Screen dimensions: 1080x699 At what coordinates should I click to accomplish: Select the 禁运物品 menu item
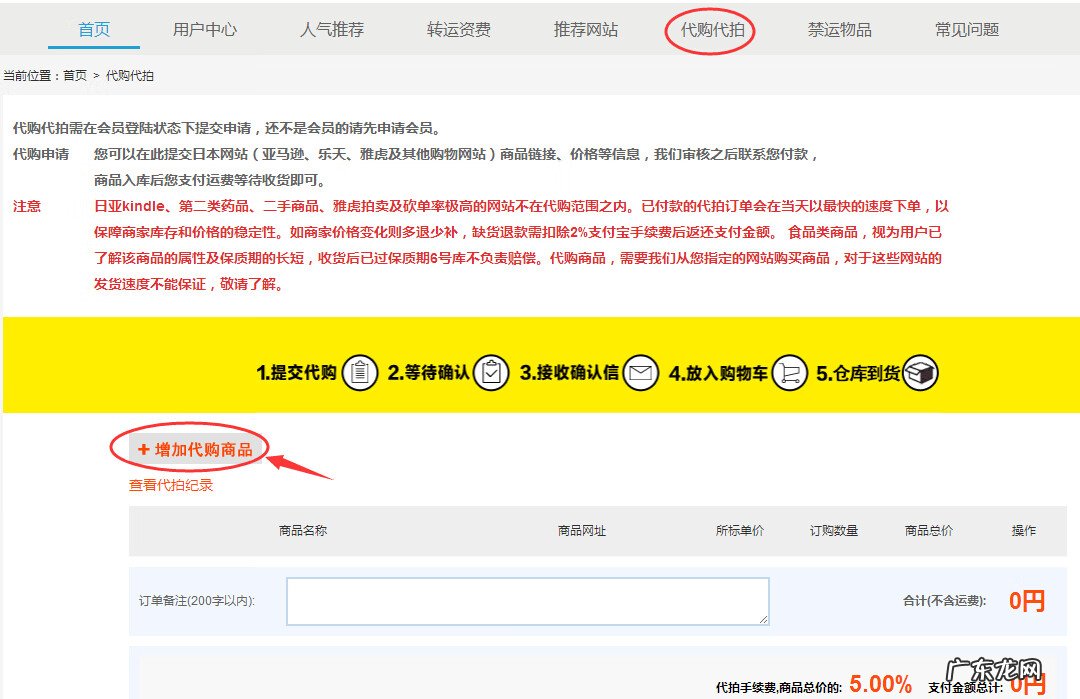838,29
